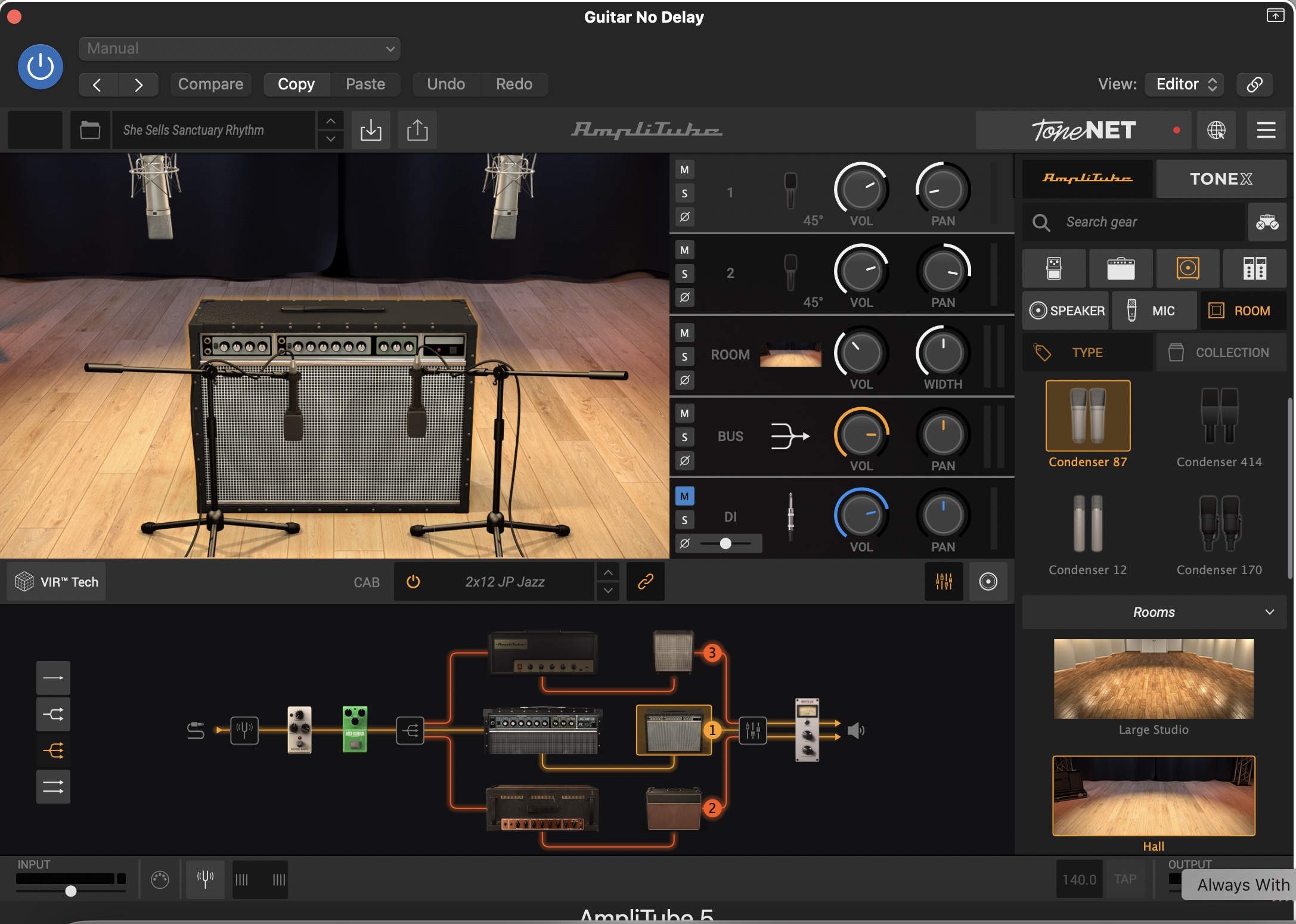
Task: Toggle the plugin power bypass button
Action: click(x=40, y=67)
